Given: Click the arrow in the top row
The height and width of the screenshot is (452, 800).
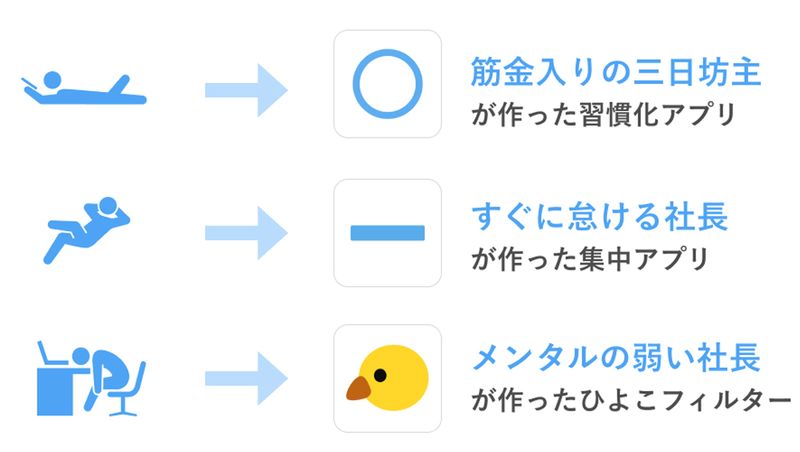Looking at the screenshot, I should click(x=246, y=90).
